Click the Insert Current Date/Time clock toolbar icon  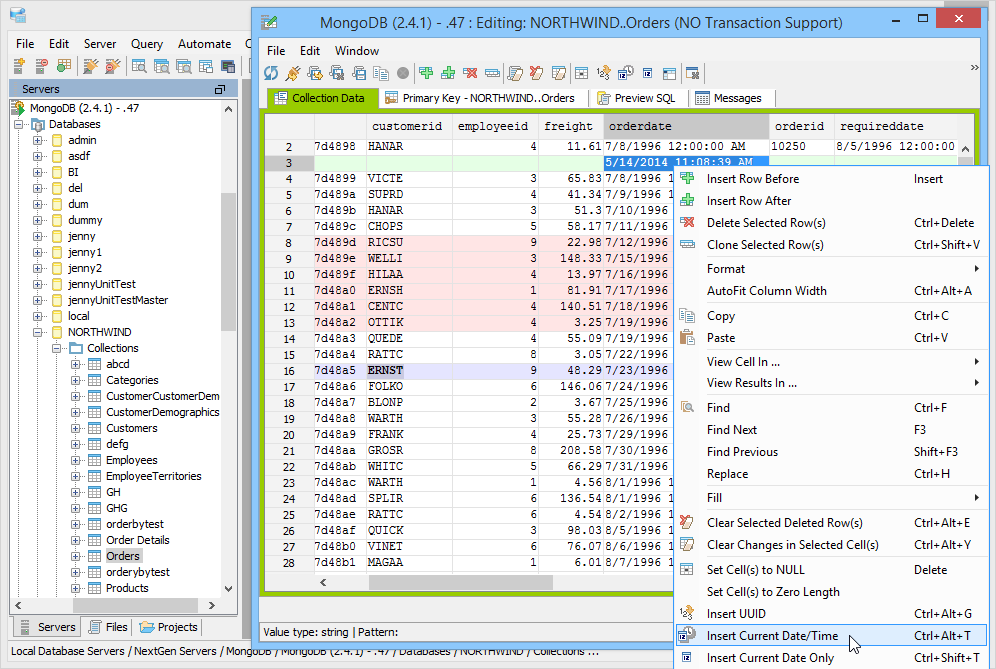tap(626, 73)
